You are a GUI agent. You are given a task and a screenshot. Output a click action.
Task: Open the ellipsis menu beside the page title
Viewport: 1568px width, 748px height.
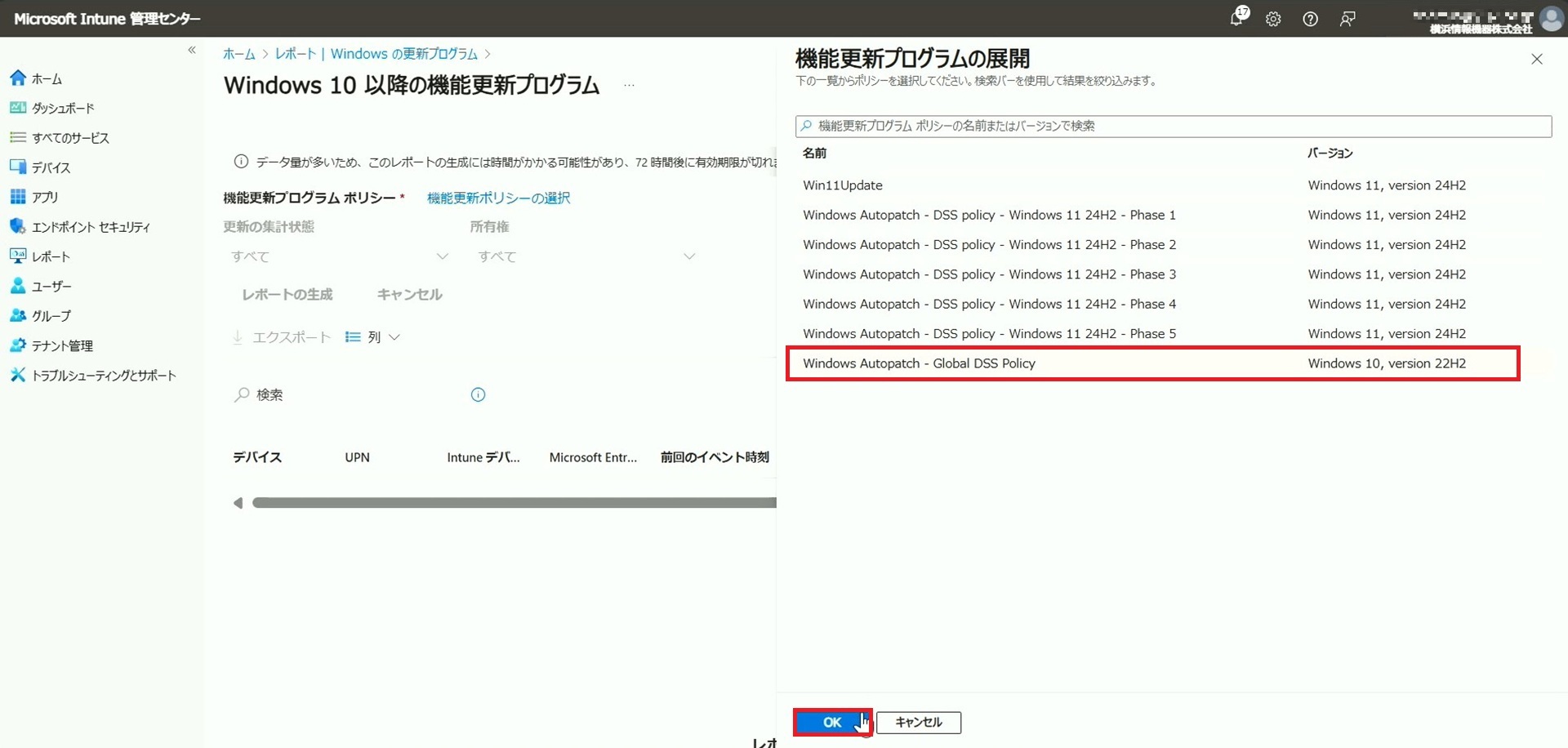click(x=629, y=85)
